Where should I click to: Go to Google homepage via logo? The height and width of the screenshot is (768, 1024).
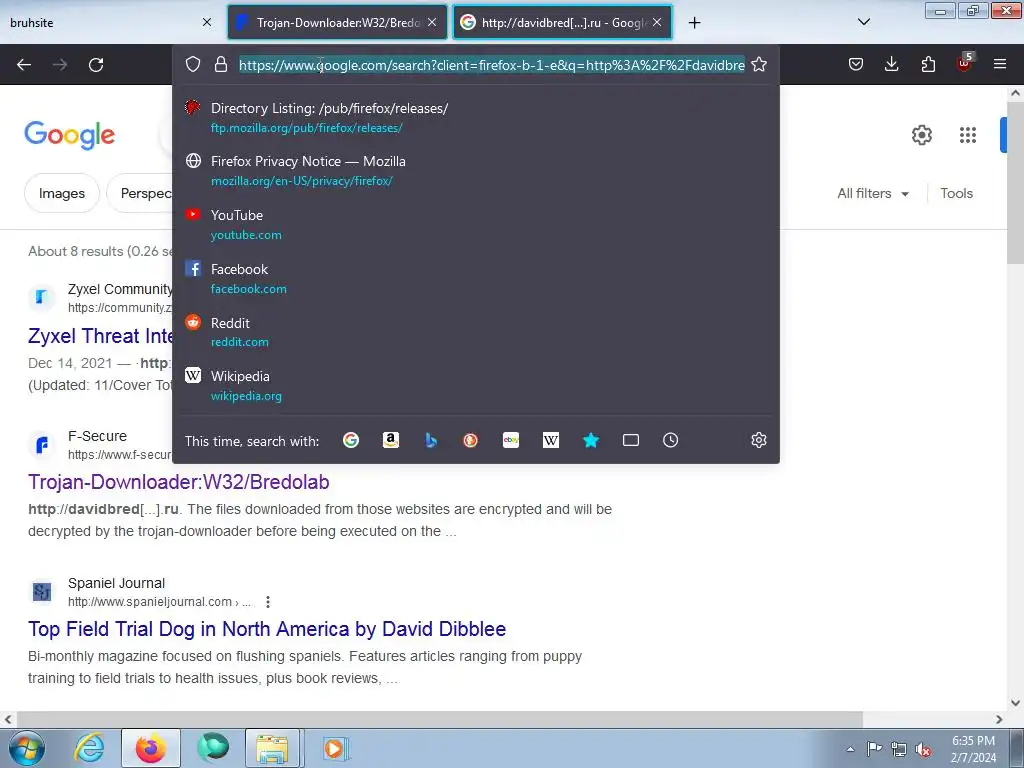point(69,135)
